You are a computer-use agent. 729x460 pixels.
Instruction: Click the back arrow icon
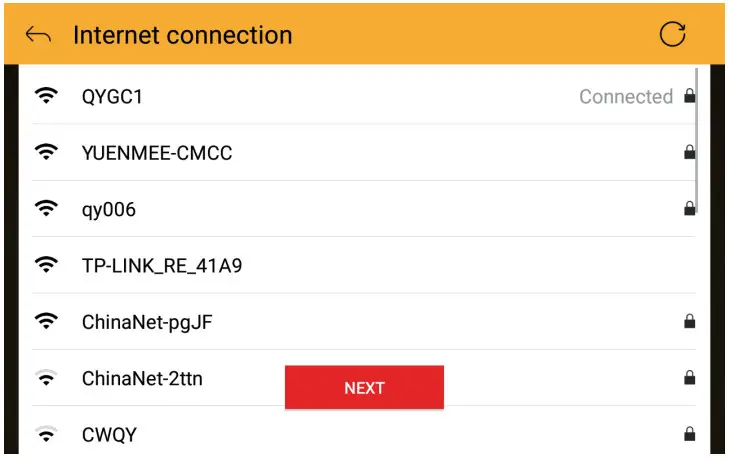point(38,36)
